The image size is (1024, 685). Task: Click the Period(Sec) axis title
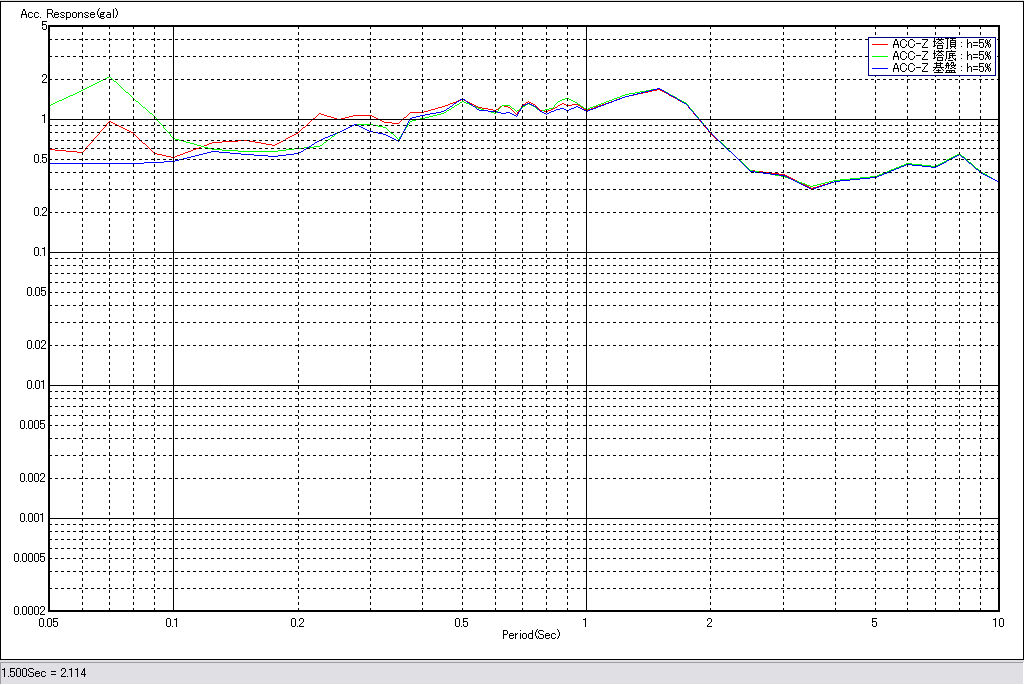click(531, 635)
